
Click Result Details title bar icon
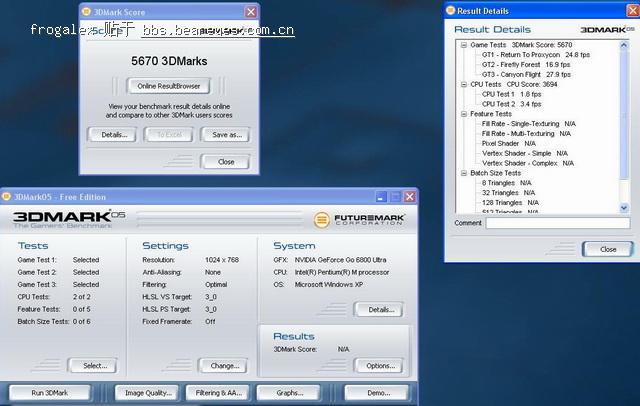pyautogui.click(x=450, y=10)
